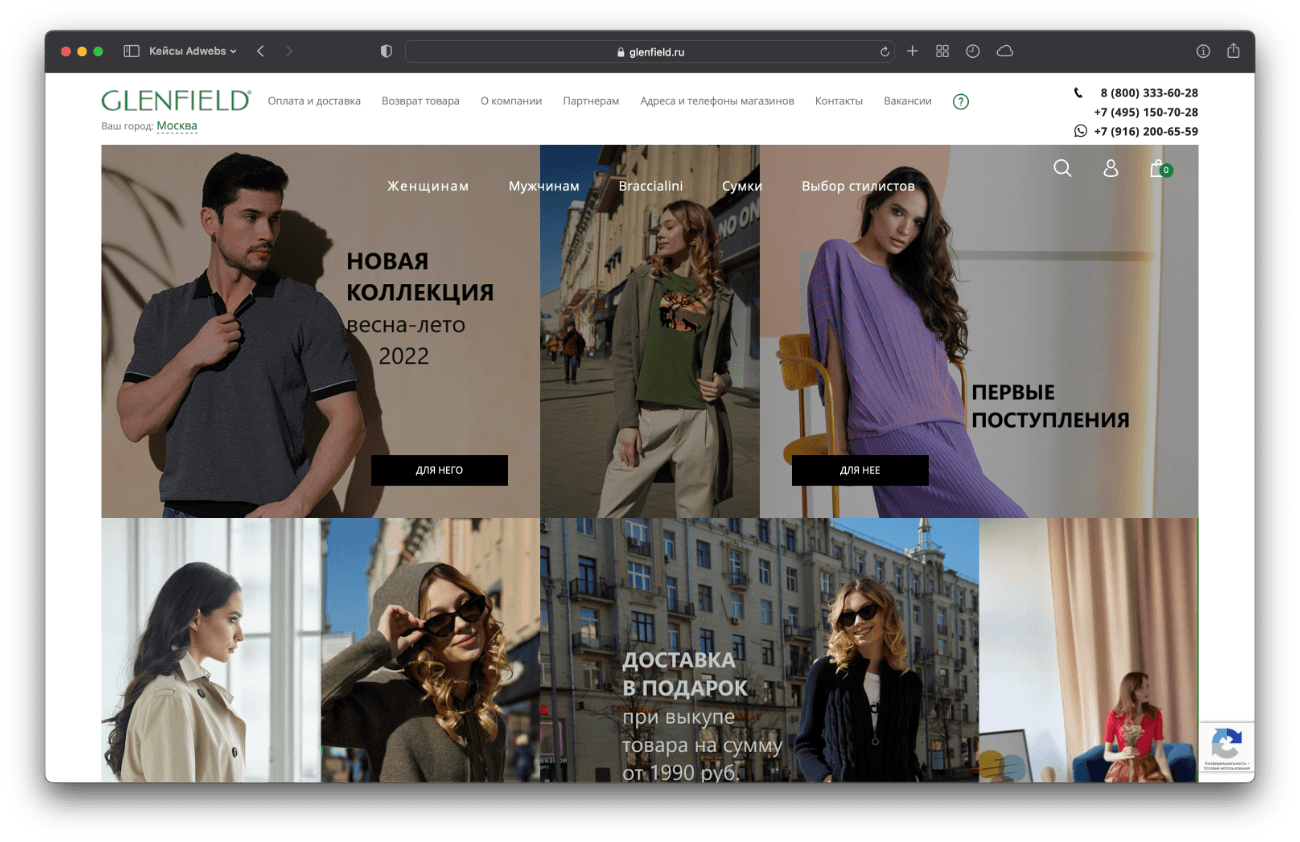This screenshot has height=842, width=1300.
Task: Open the О компании page
Action: [511, 101]
